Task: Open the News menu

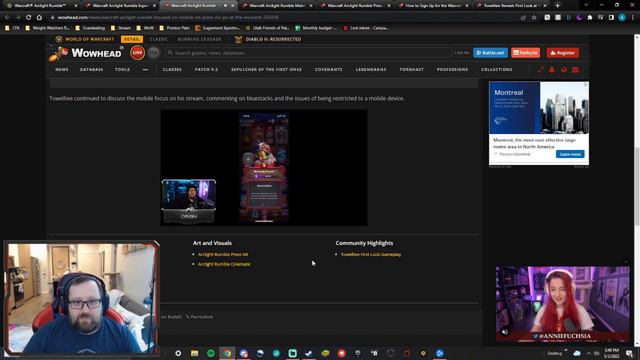Action: coord(62,69)
